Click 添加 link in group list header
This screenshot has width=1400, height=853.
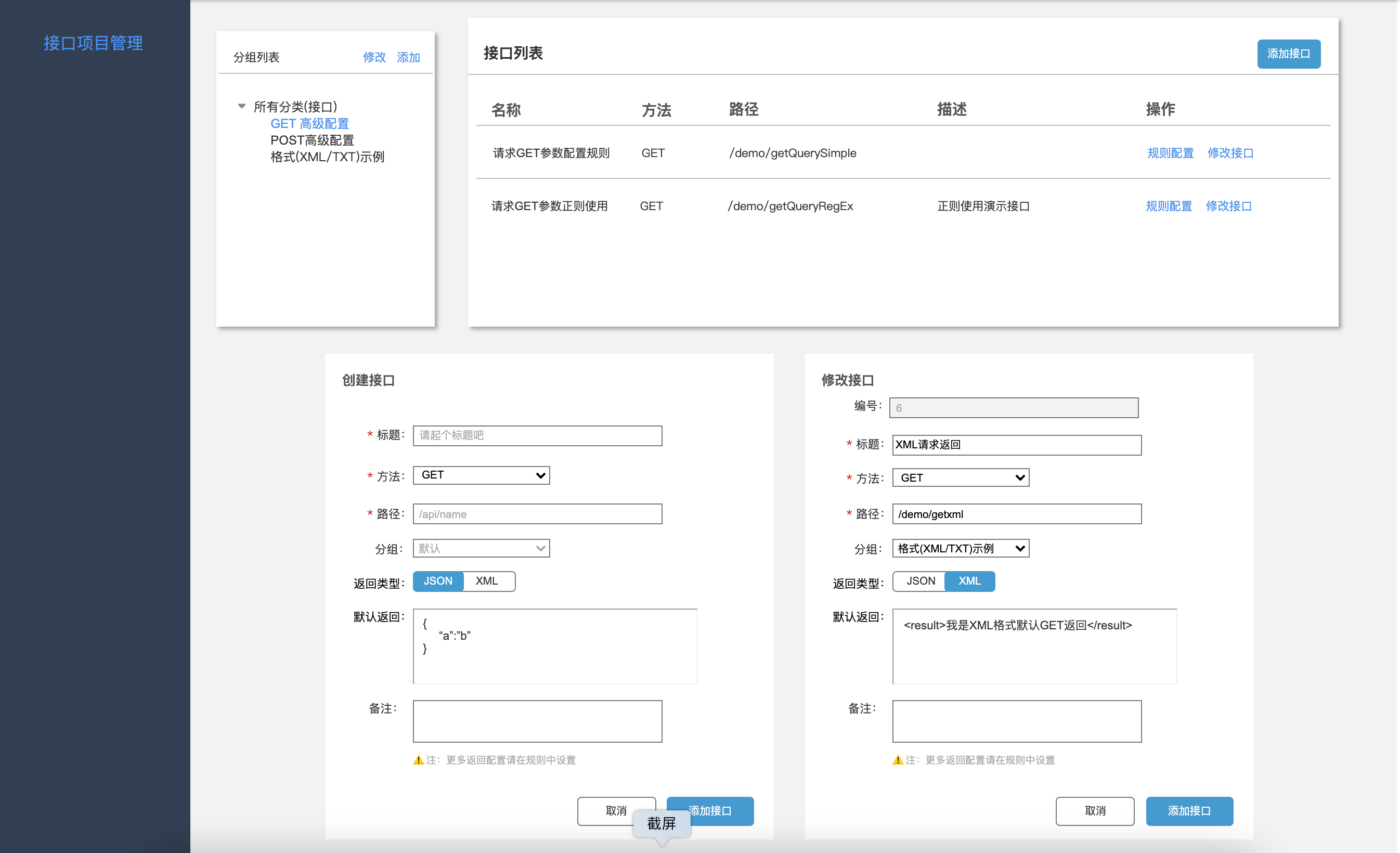click(408, 57)
